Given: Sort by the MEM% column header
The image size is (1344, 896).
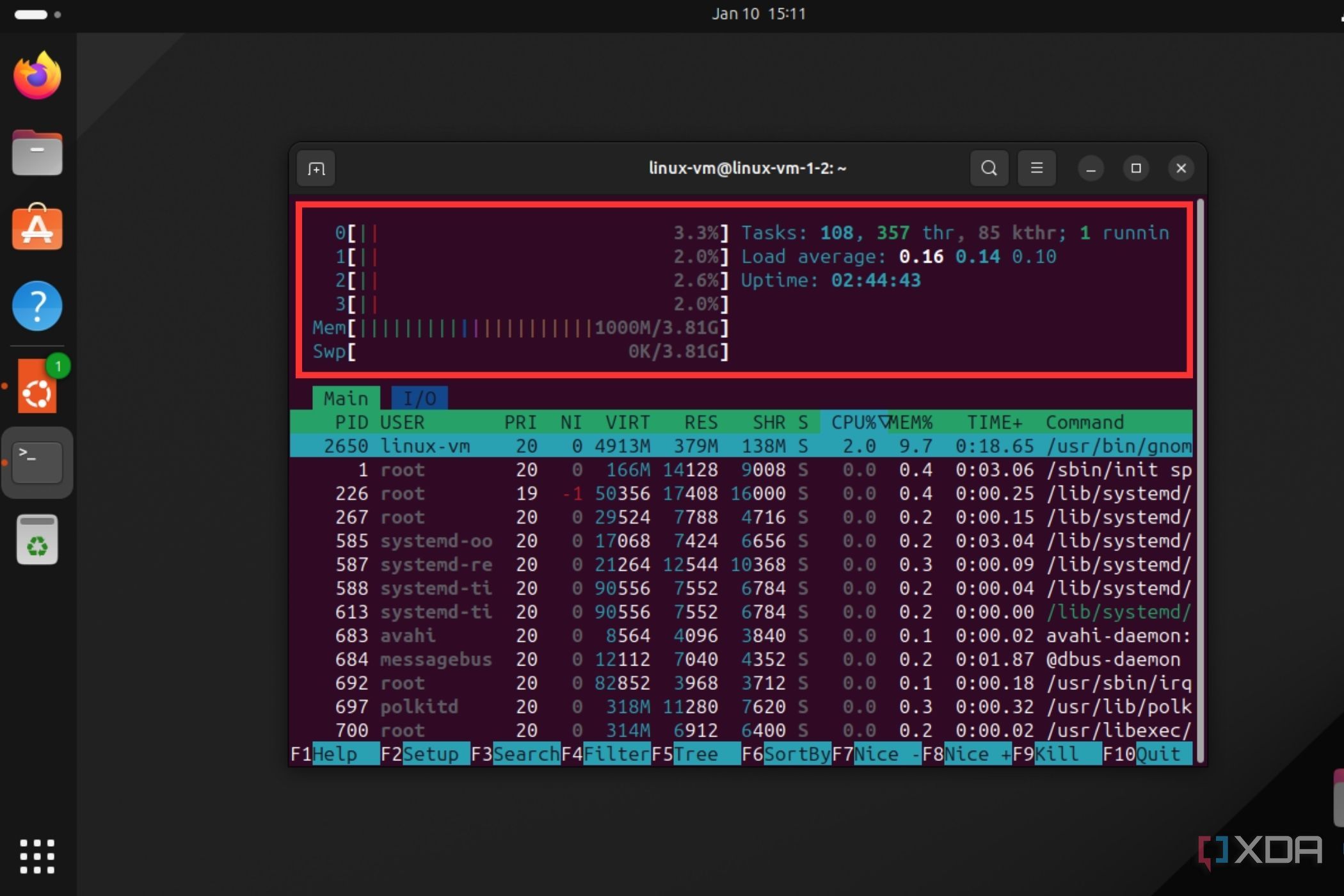Looking at the screenshot, I should (x=911, y=422).
